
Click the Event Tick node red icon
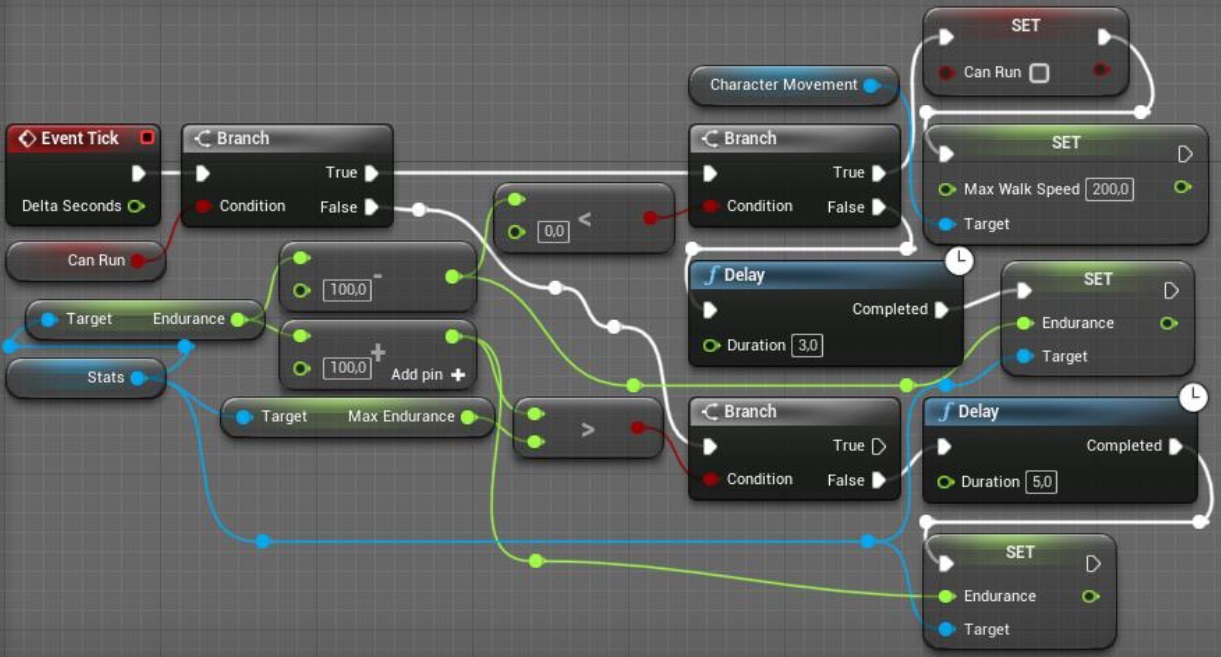point(148,138)
